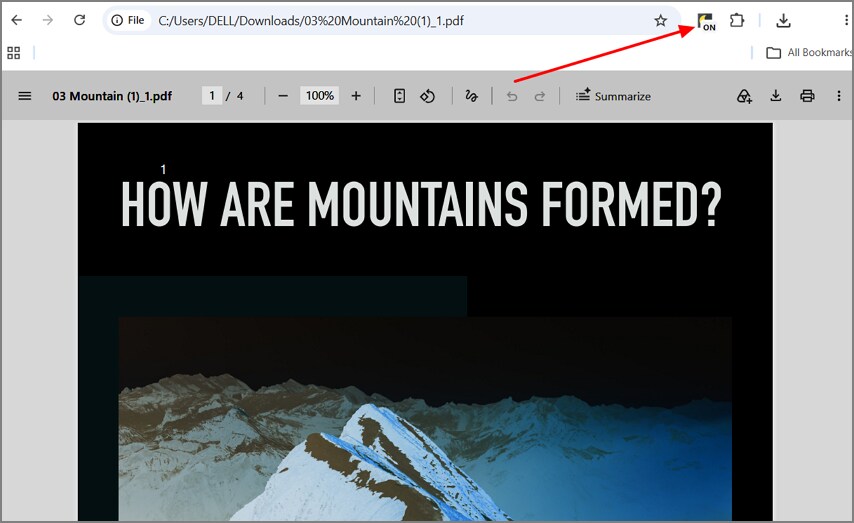This screenshot has height=523, width=854.
Task: Toggle the dark mode extension showing ON
Action: pyautogui.click(x=706, y=22)
